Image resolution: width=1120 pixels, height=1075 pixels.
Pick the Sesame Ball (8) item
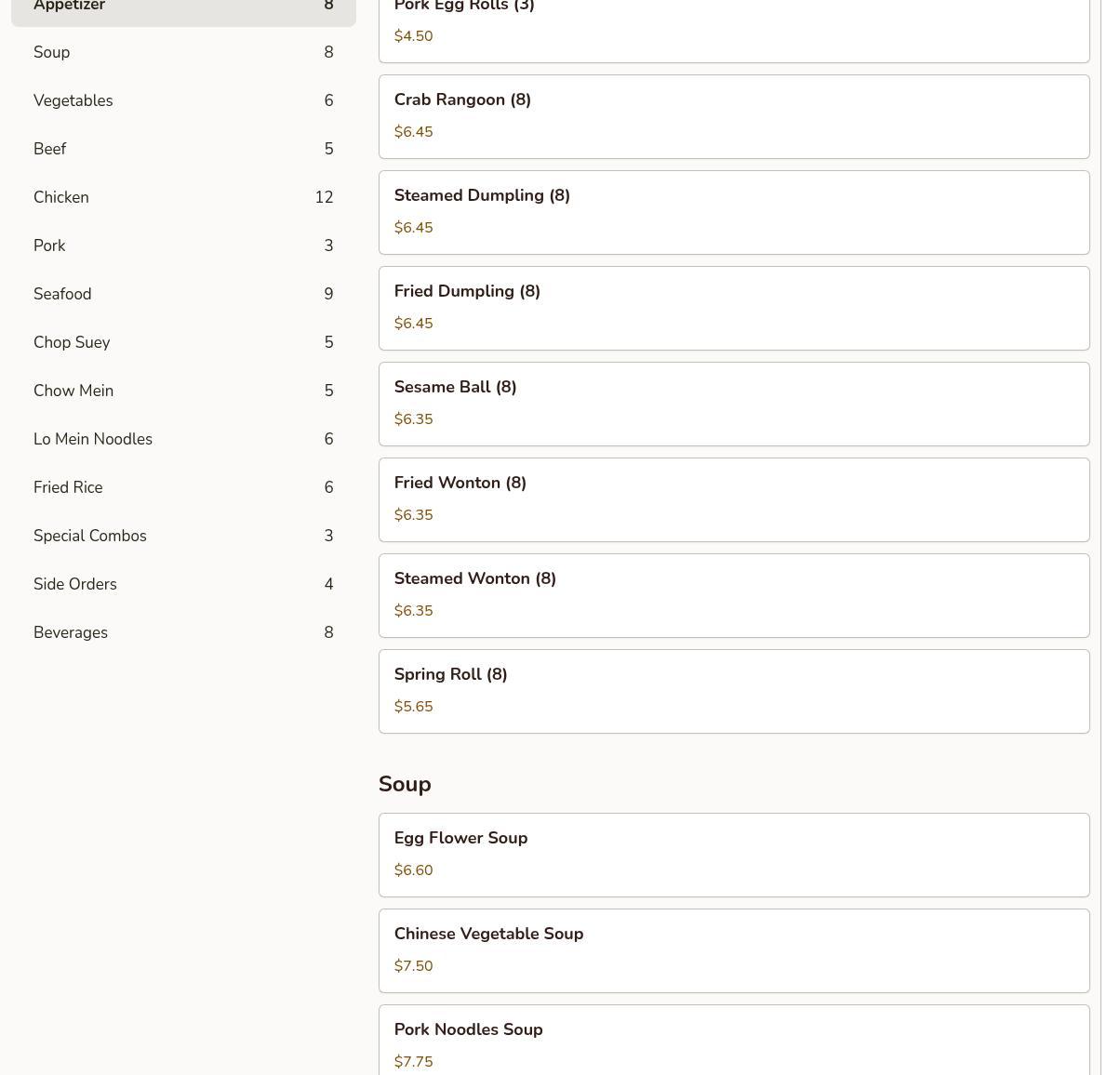point(733,404)
